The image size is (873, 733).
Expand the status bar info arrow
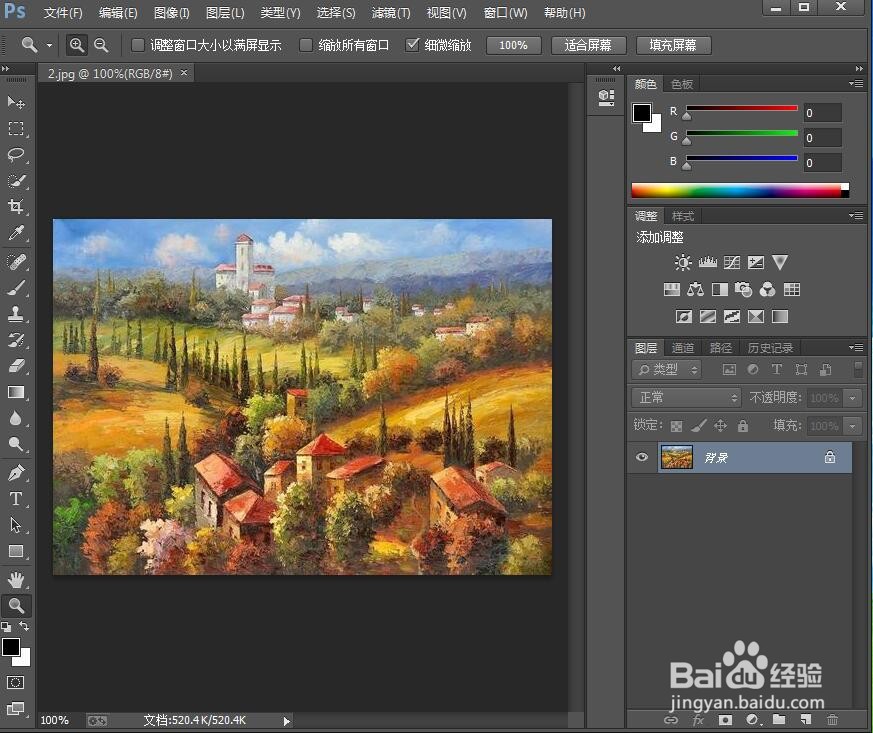pos(286,721)
